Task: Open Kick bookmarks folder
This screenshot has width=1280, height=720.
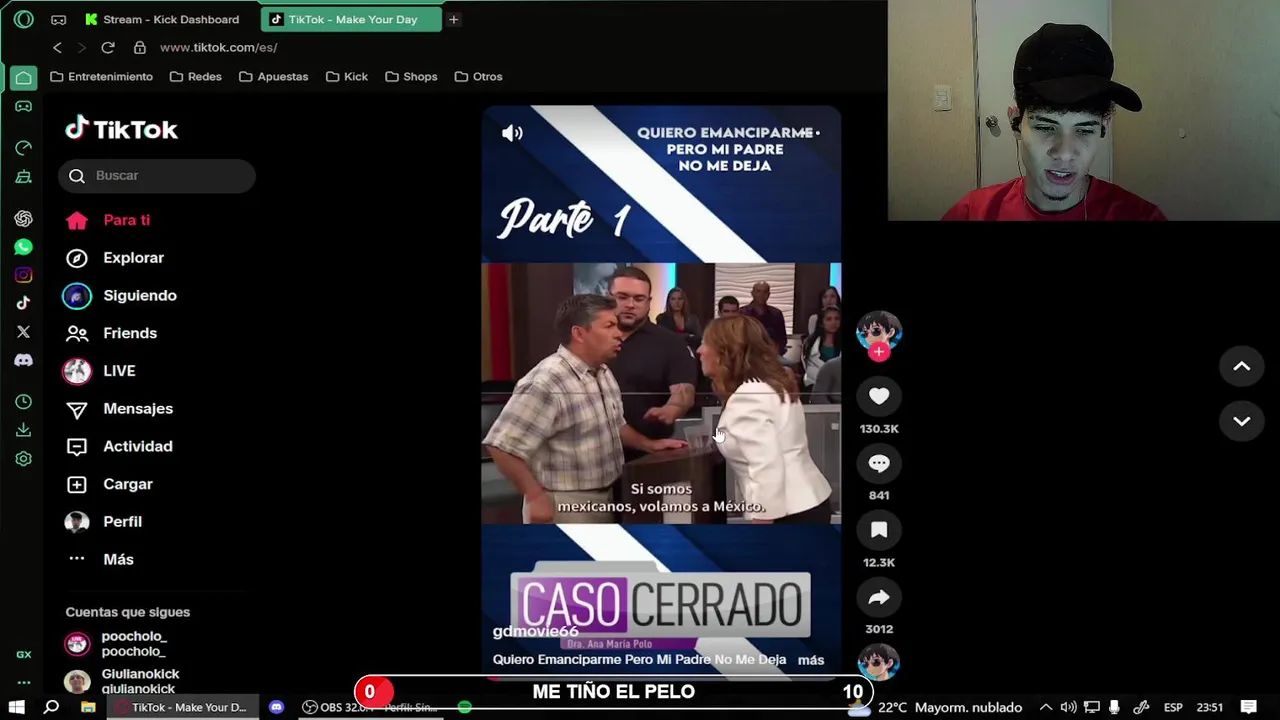Action: point(347,76)
